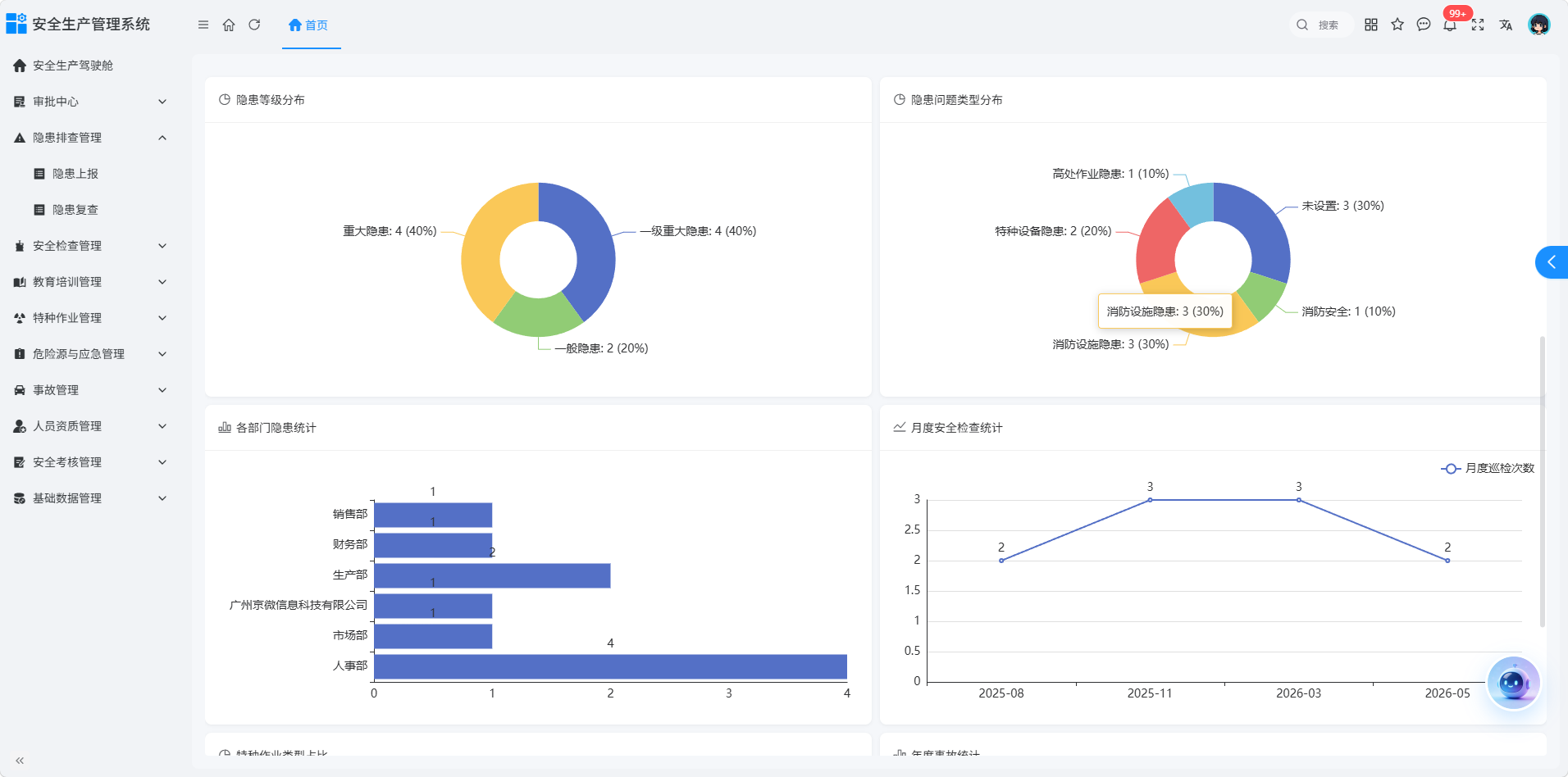
Task: Click the 人事部 bar in department chart
Action: [610, 666]
